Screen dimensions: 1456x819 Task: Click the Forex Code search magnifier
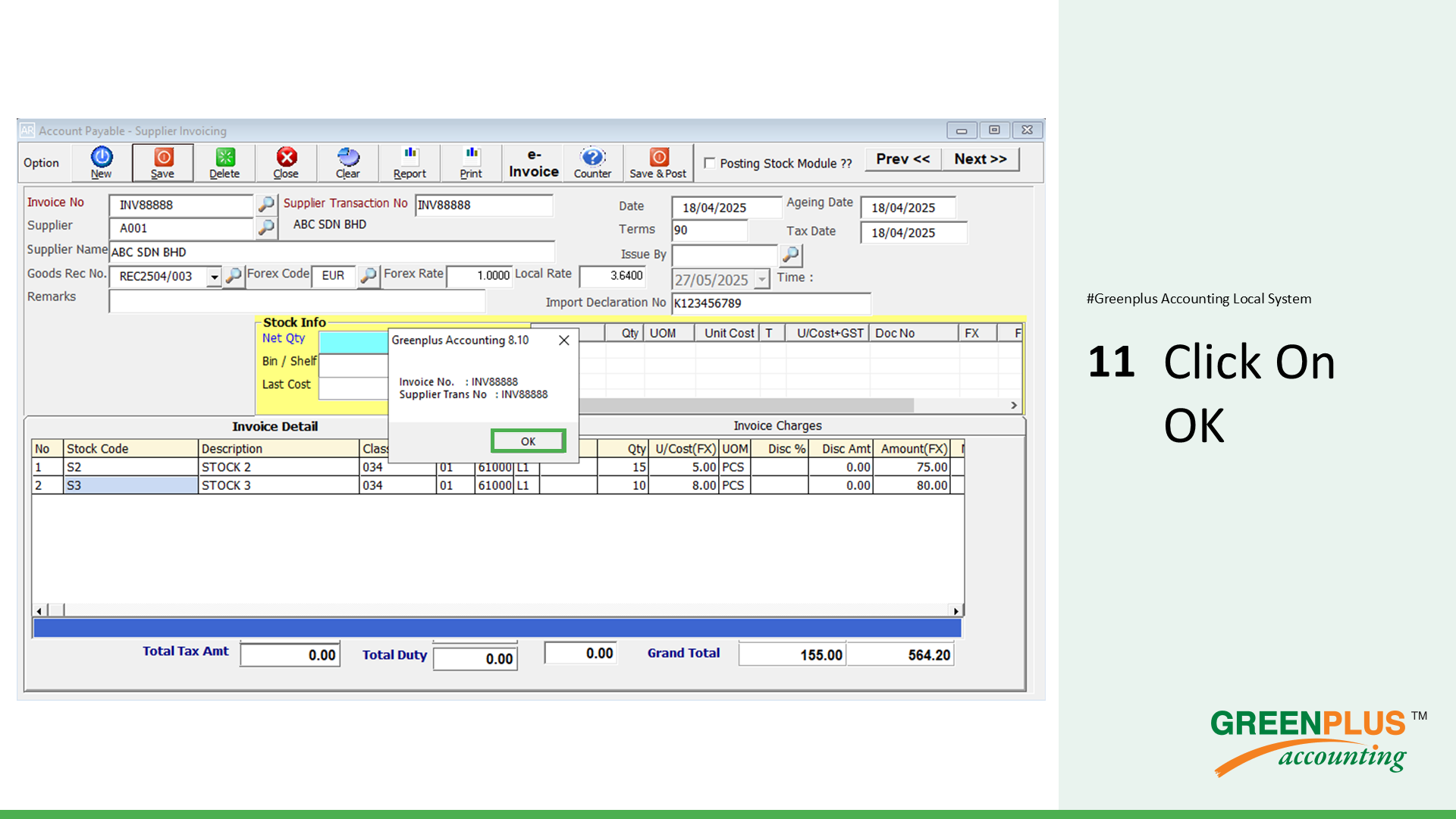[369, 275]
